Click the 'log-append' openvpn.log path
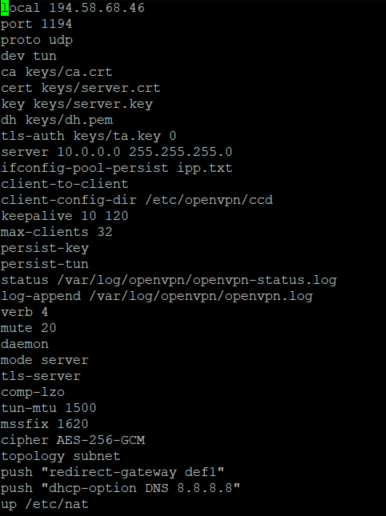The width and height of the screenshot is (386, 516). tap(201, 296)
